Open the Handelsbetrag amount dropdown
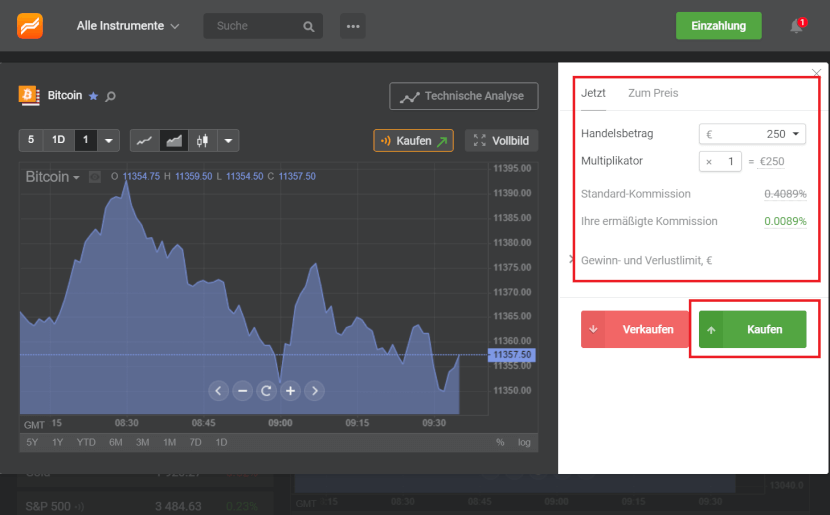This screenshot has width=830, height=515. 752,134
